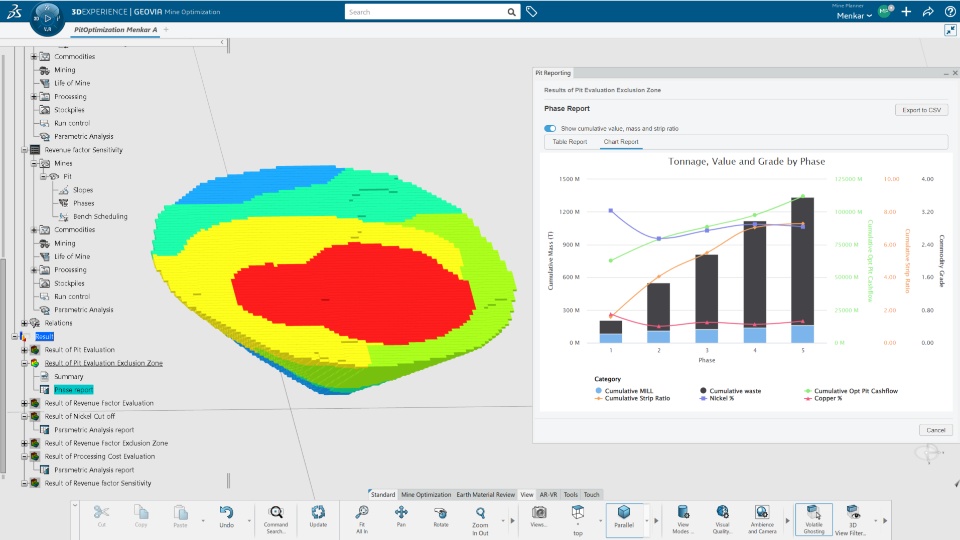Select the Slopes tree item

point(83,190)
